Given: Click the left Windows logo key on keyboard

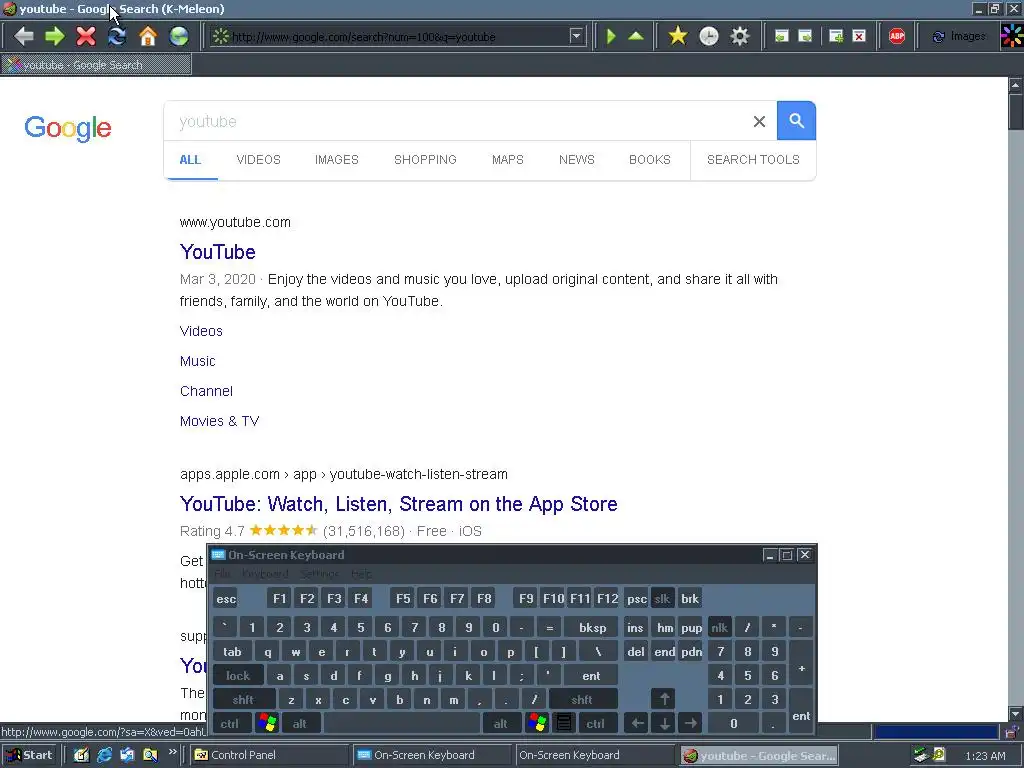Looking at the screenshot, I should click(267, 723).
